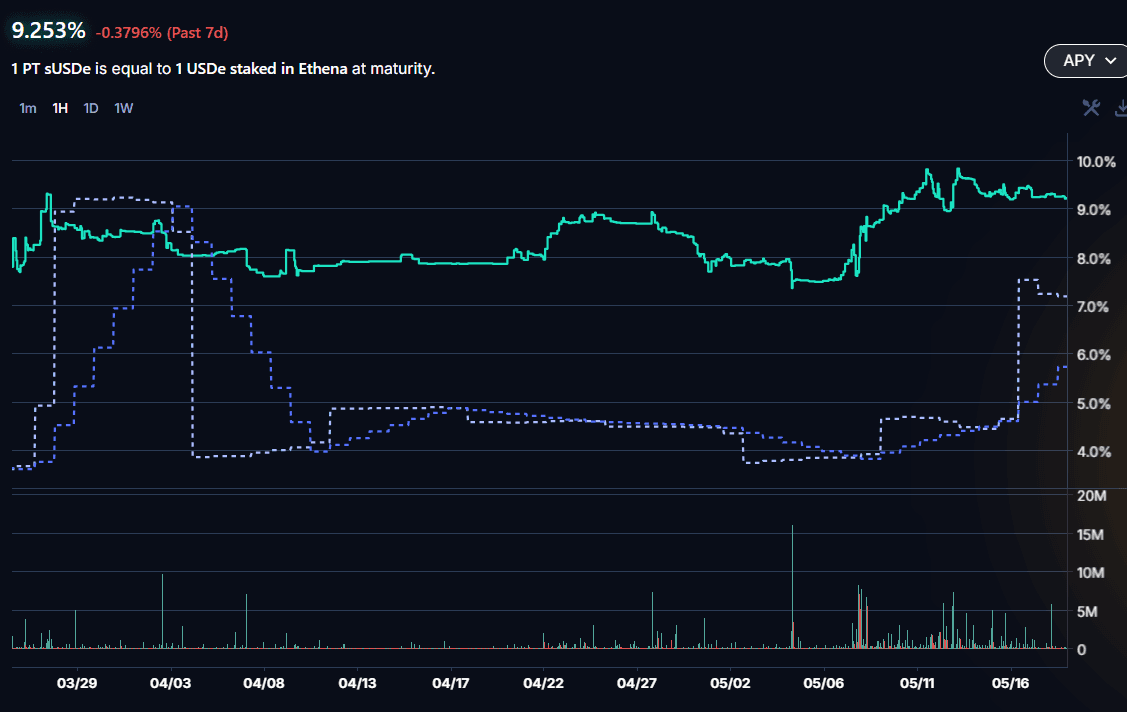This screenshot has width=1127, height=712.
Task: Click the 5.0% axis label
Action: point(1093,404)
